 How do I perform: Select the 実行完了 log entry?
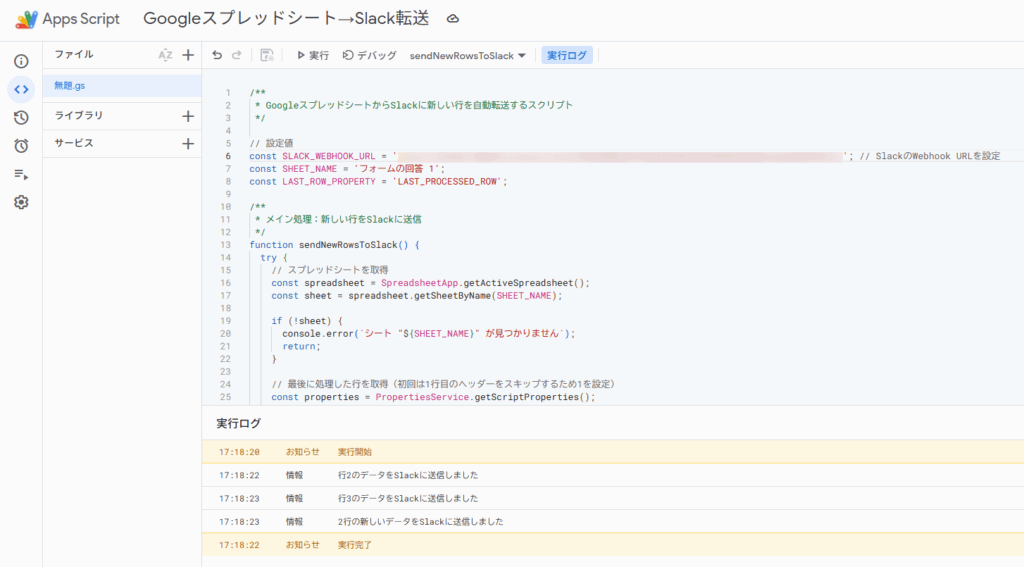613,545
